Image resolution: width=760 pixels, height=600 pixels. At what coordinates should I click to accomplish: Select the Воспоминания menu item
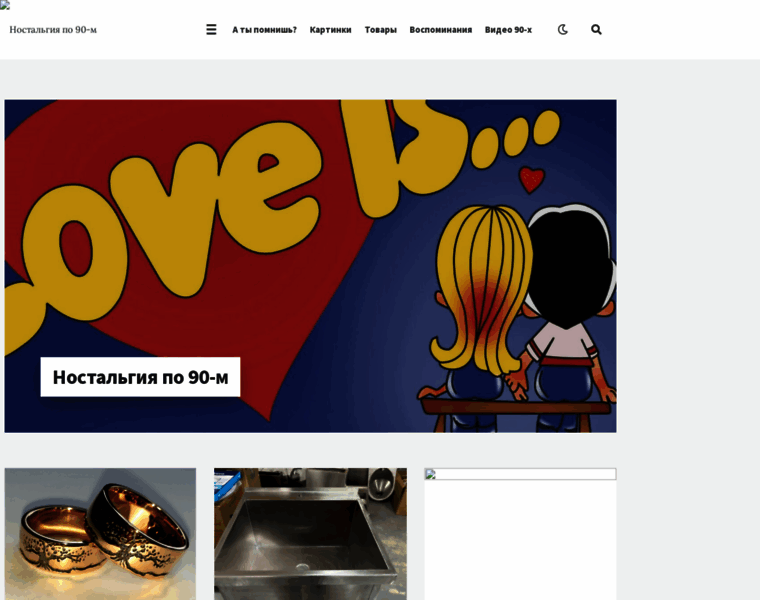click(441, 30)
